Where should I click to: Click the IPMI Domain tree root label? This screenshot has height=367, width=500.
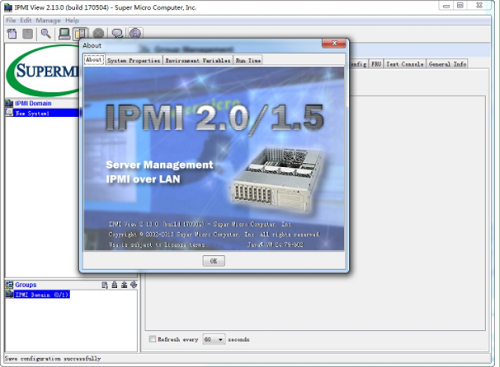tap(33, 103)
